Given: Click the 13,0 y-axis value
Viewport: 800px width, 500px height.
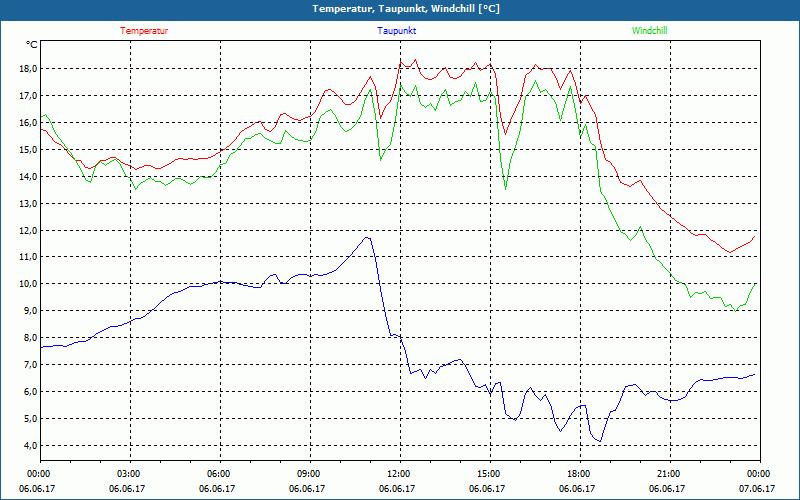Looking at the screenshot, I should tap(29, 204).
